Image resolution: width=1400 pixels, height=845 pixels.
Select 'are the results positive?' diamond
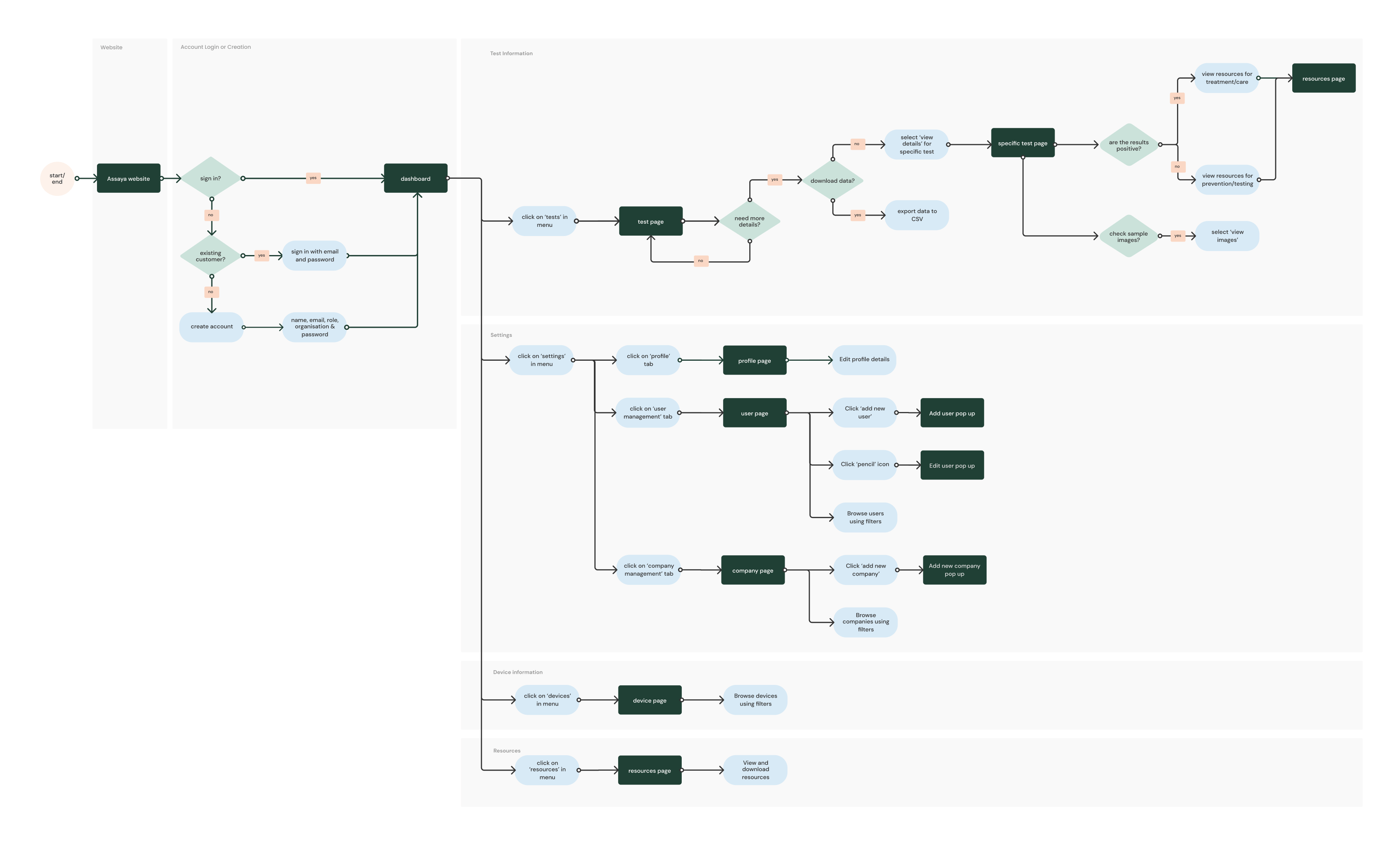click(x=1129, y=145)
